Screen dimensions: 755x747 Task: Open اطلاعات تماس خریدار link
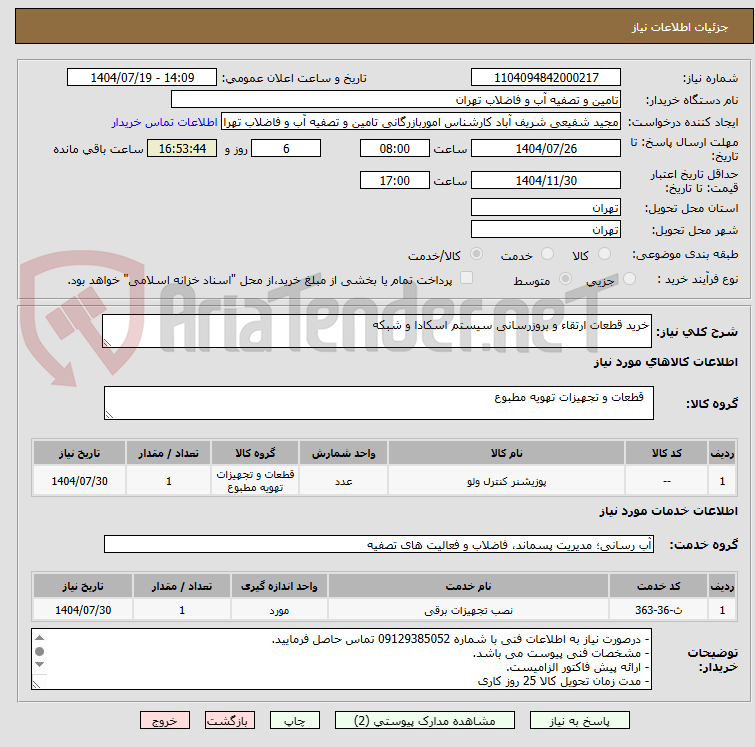[165, 122]
